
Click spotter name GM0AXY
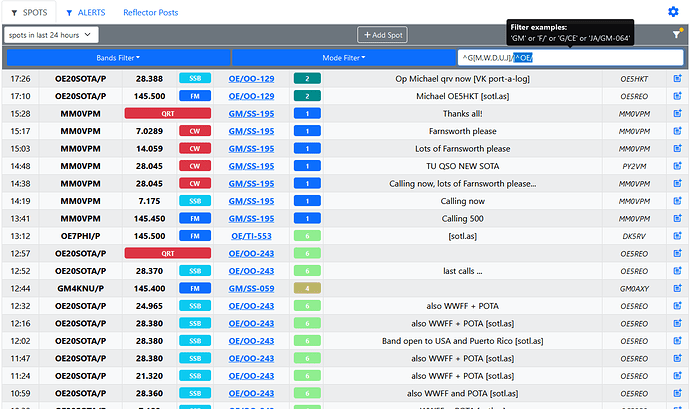tap(634, 288)
